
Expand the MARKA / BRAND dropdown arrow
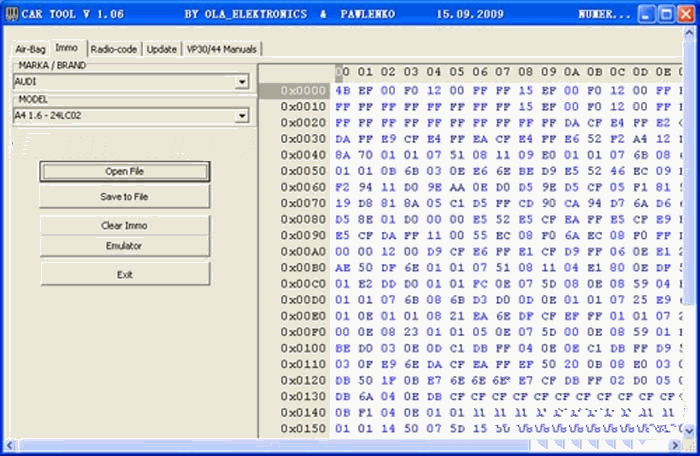(x=242, y=82)
